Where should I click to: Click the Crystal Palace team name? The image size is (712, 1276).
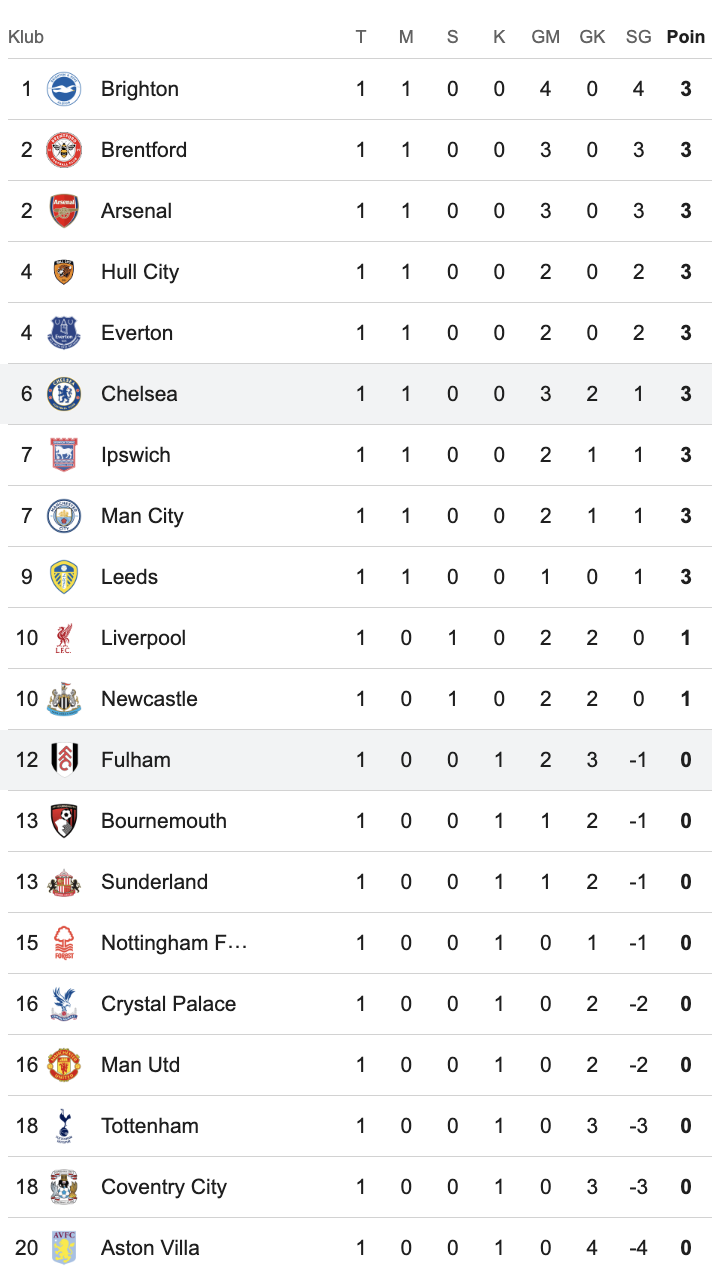(169, 1004)
